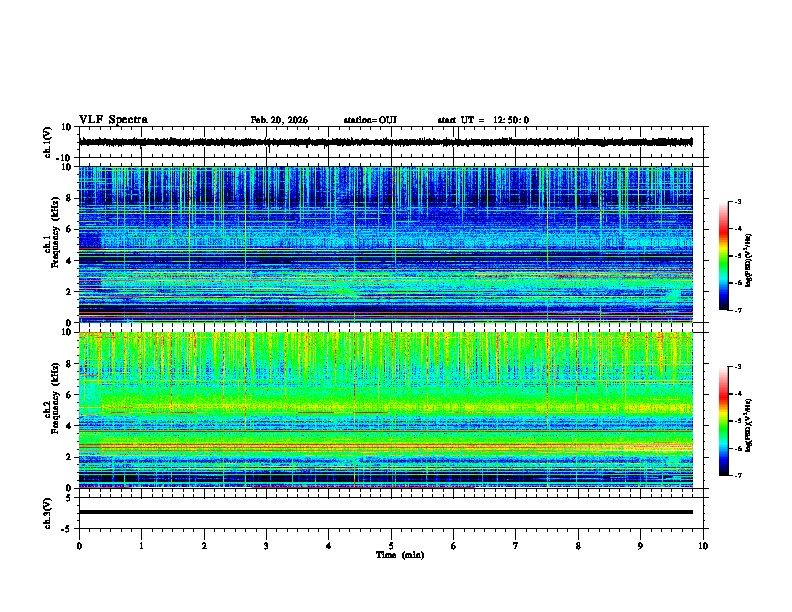Image resolution: width=792 pixels, height=612 pixels.
Task: Click the "6" kHz tick of ch.2 spectrogram
Action: (70, 395)
